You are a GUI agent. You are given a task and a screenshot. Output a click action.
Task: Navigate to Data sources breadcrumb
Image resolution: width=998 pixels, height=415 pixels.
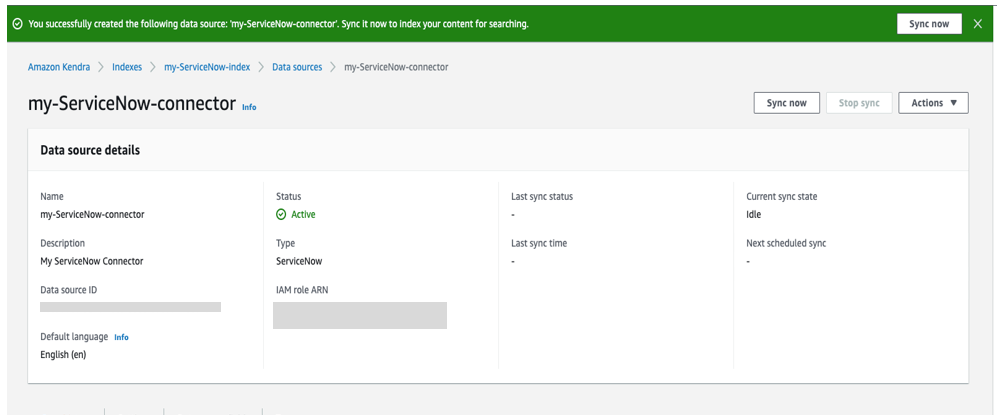click(297, 67)
